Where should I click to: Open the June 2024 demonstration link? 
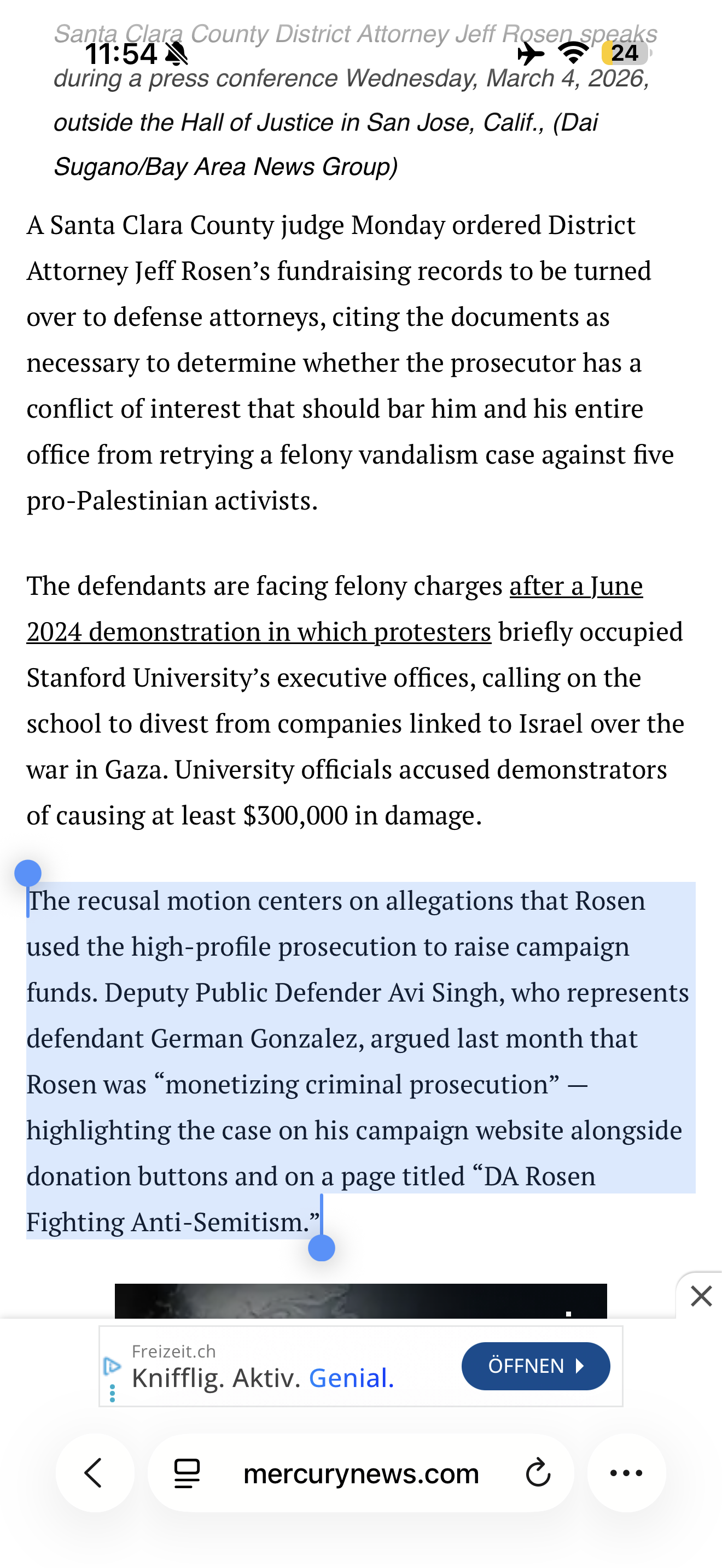[334, 609]
